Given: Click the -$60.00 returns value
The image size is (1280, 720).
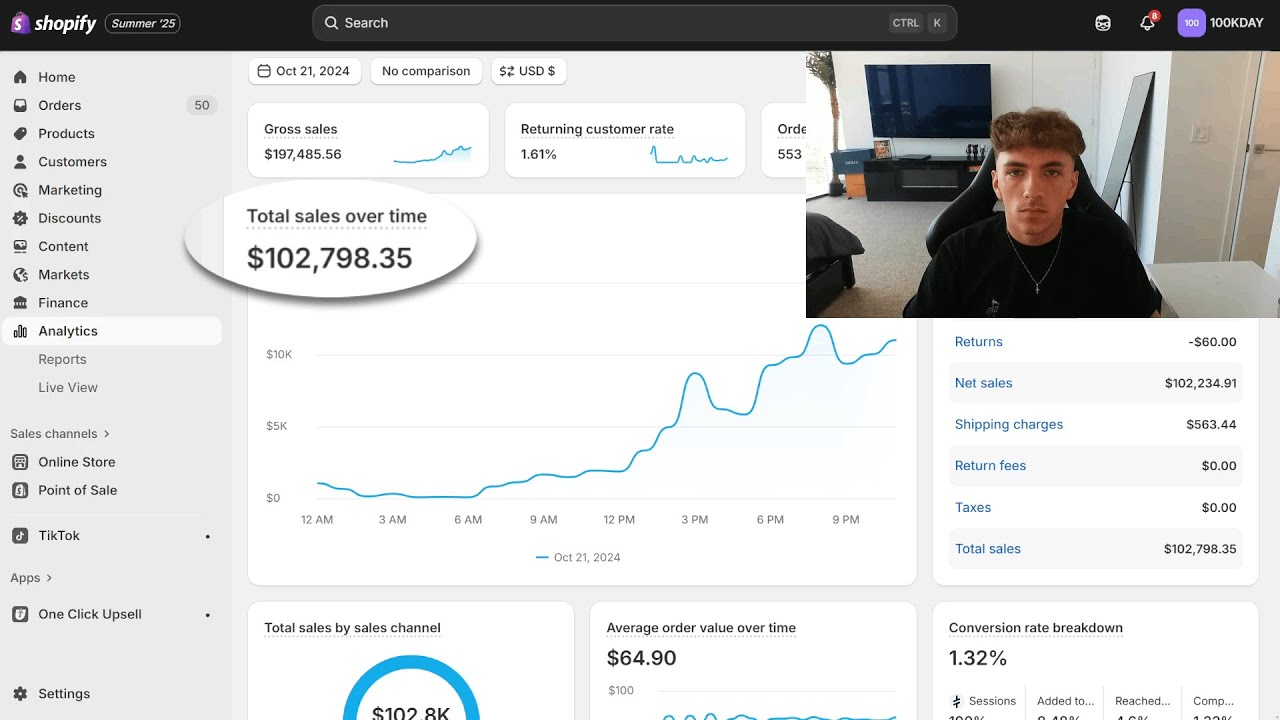Looking at the screenshot, I should (1212, 342).
